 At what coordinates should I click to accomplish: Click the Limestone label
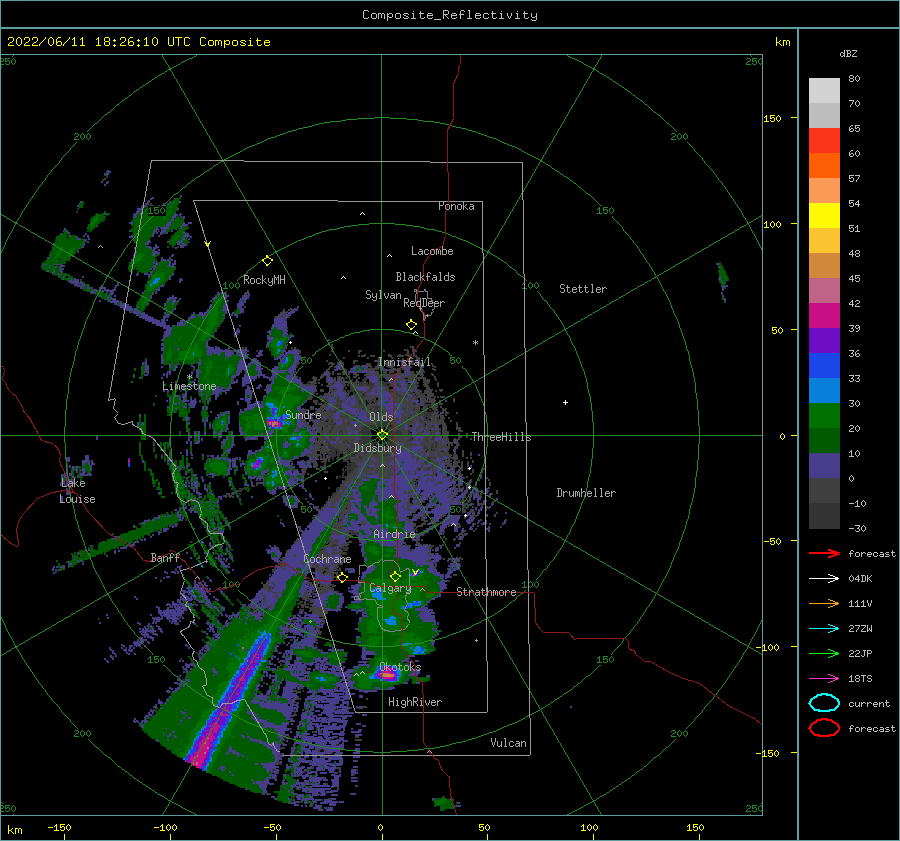pyautogui.click(x=189, y=386)
